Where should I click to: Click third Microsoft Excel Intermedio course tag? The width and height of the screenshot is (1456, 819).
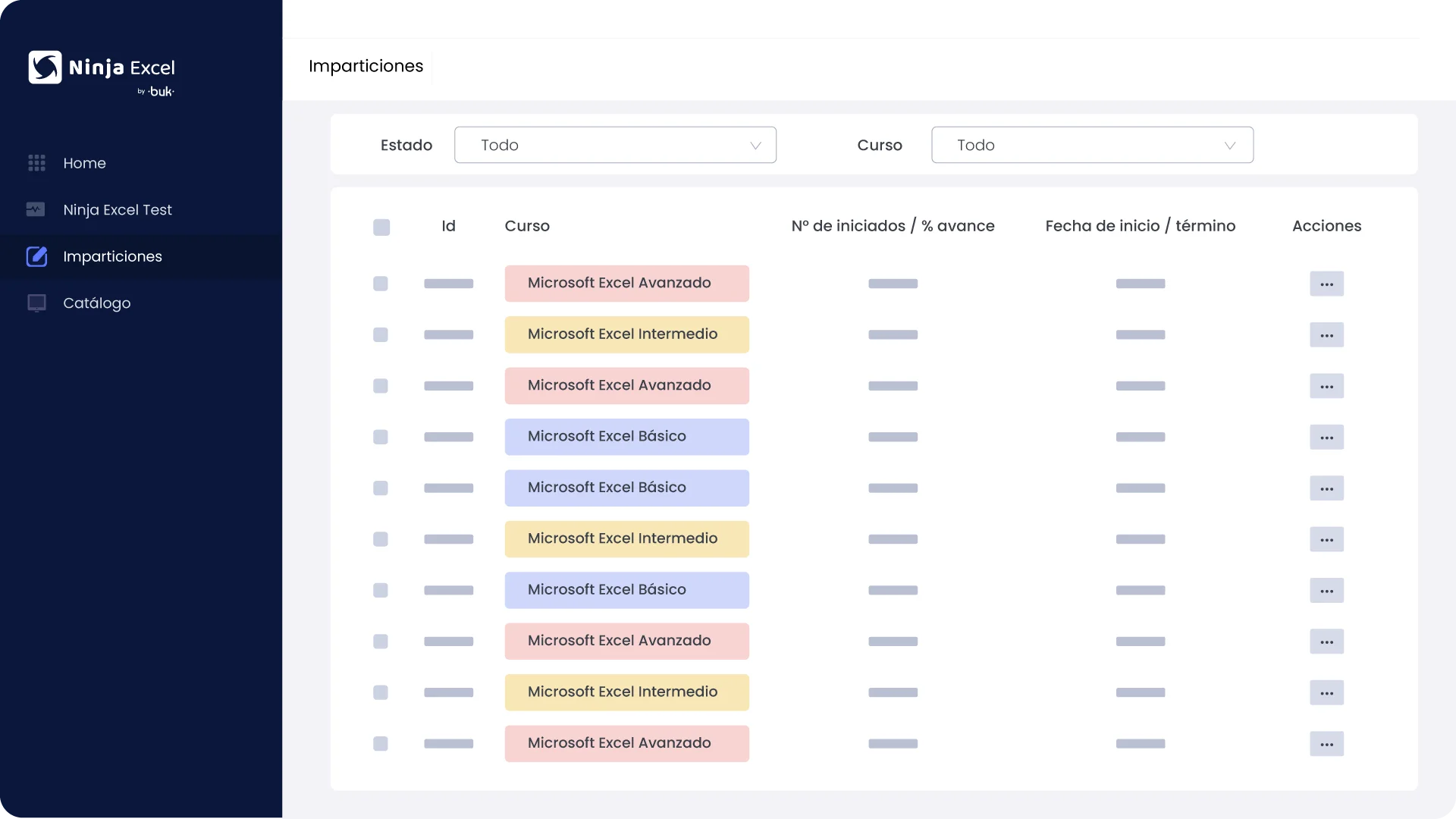(627, 692)
